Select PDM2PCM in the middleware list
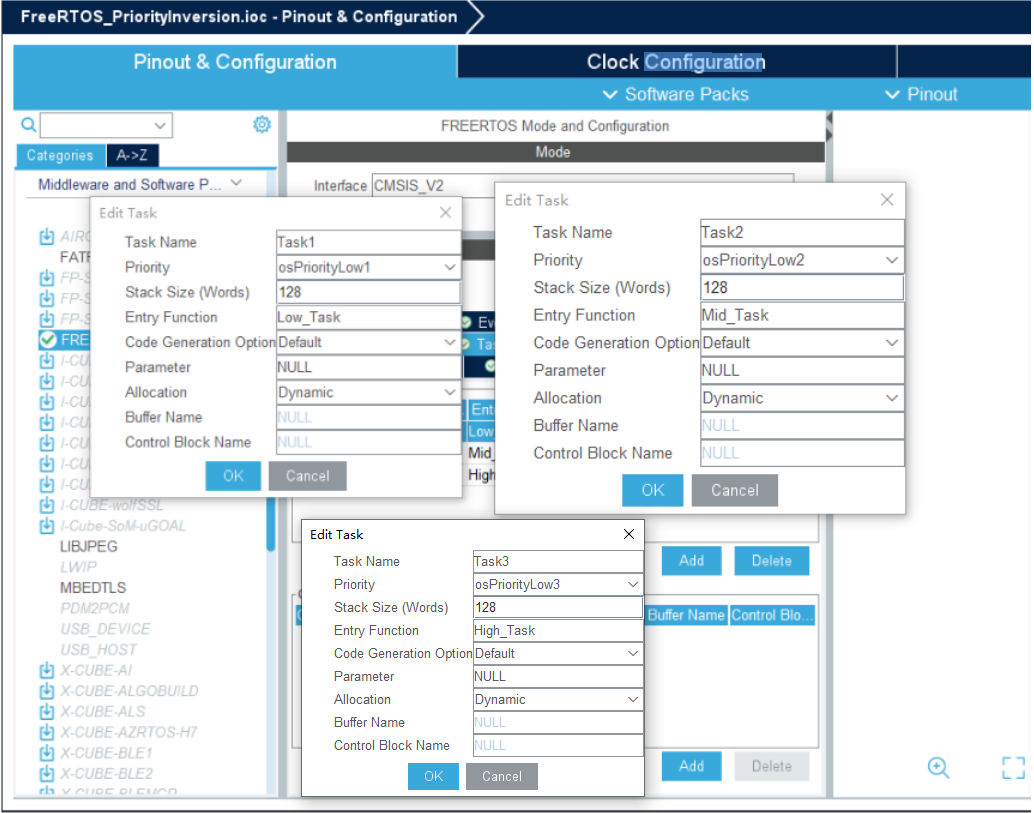 [x=94, y=608]
